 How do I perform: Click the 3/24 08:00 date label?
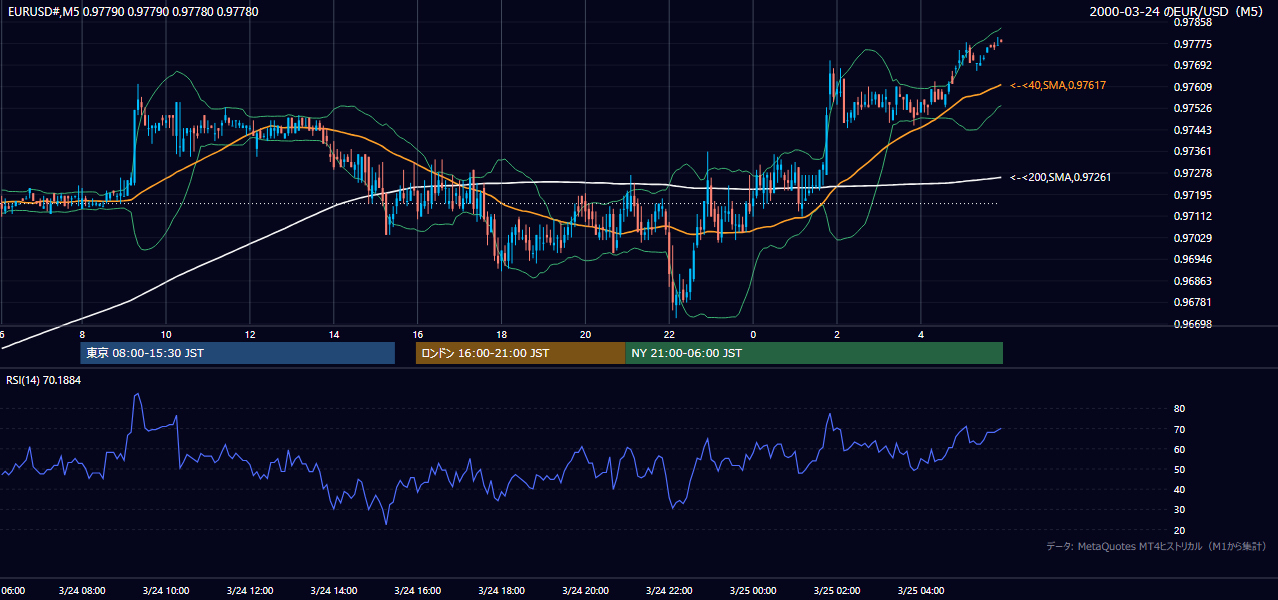83,591
